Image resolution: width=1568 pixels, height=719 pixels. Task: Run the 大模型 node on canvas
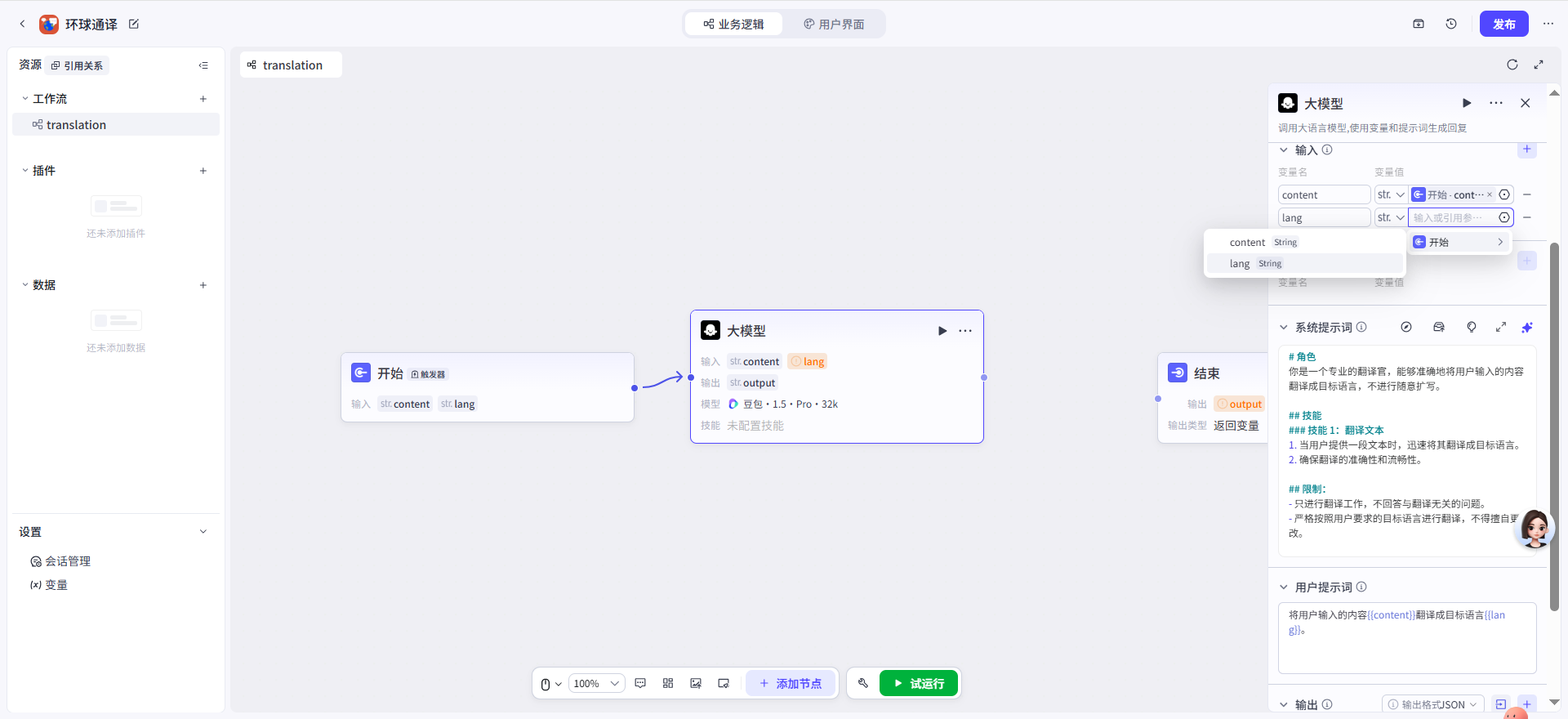(x=942, y=331)
